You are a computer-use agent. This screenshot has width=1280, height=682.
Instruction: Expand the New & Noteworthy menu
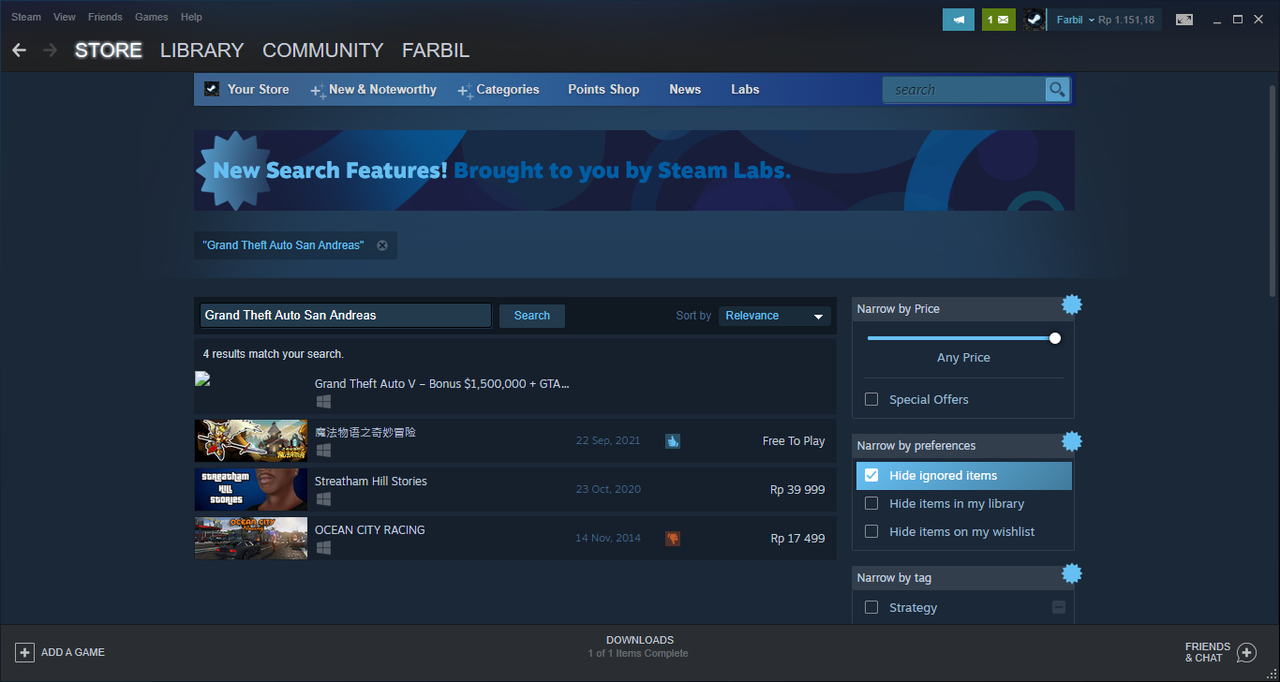point(373,90)
